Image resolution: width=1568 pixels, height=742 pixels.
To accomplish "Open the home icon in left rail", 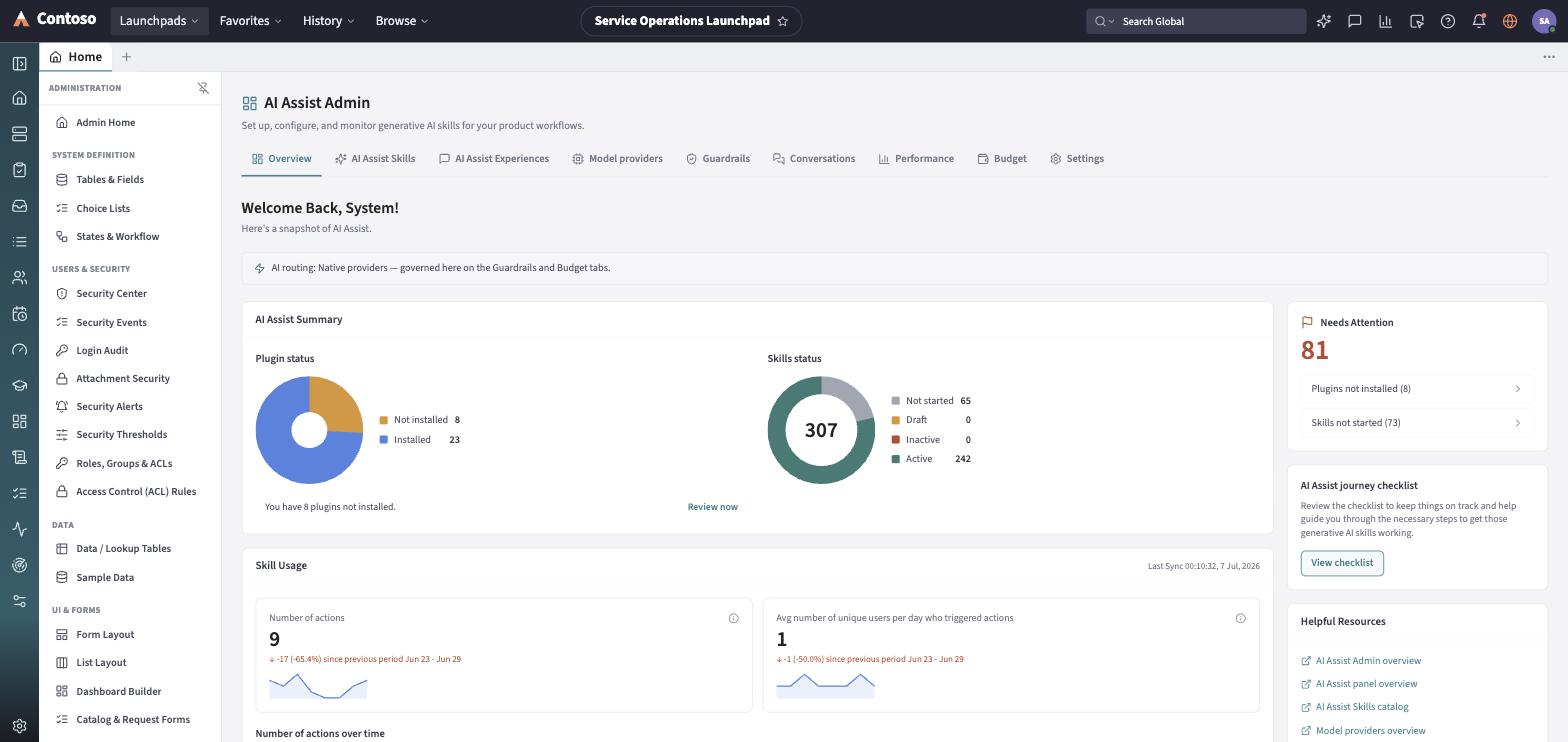I will (19, 98).
